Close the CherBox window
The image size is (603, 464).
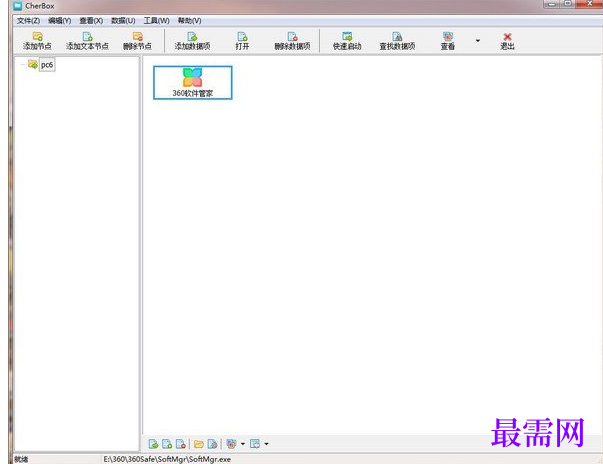pyautogui.click(x=588, y=4)
